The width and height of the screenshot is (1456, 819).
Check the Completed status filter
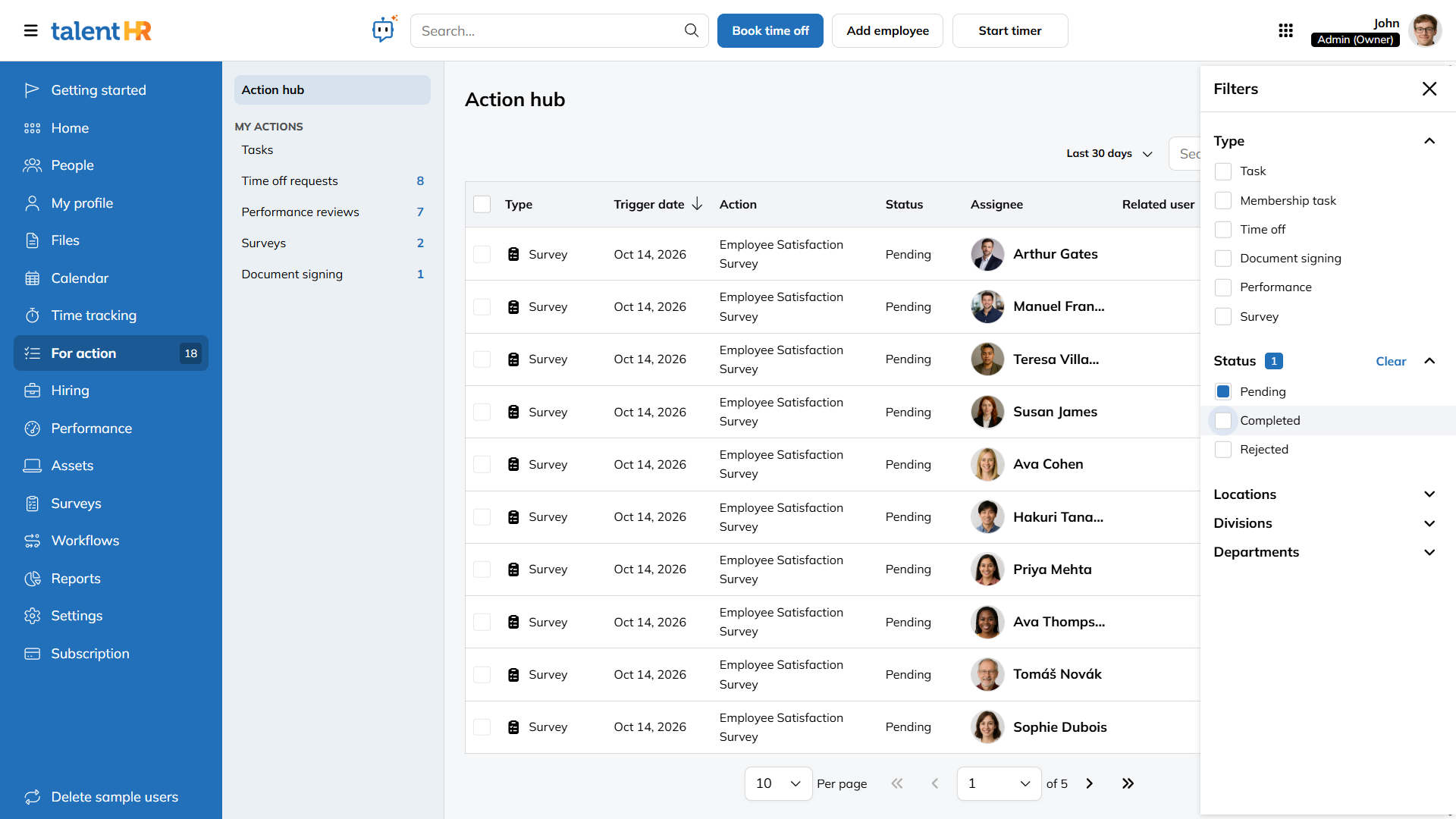tap(1222, 420)
